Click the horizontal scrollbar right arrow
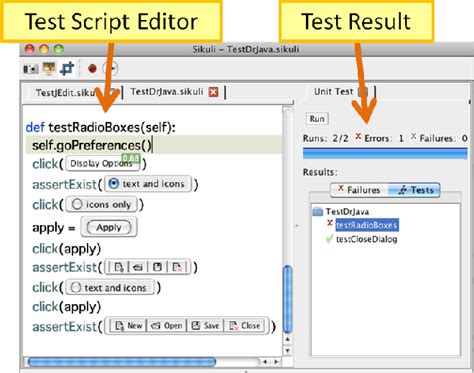The width and height of the screenshot is (474, 373). 276,362
